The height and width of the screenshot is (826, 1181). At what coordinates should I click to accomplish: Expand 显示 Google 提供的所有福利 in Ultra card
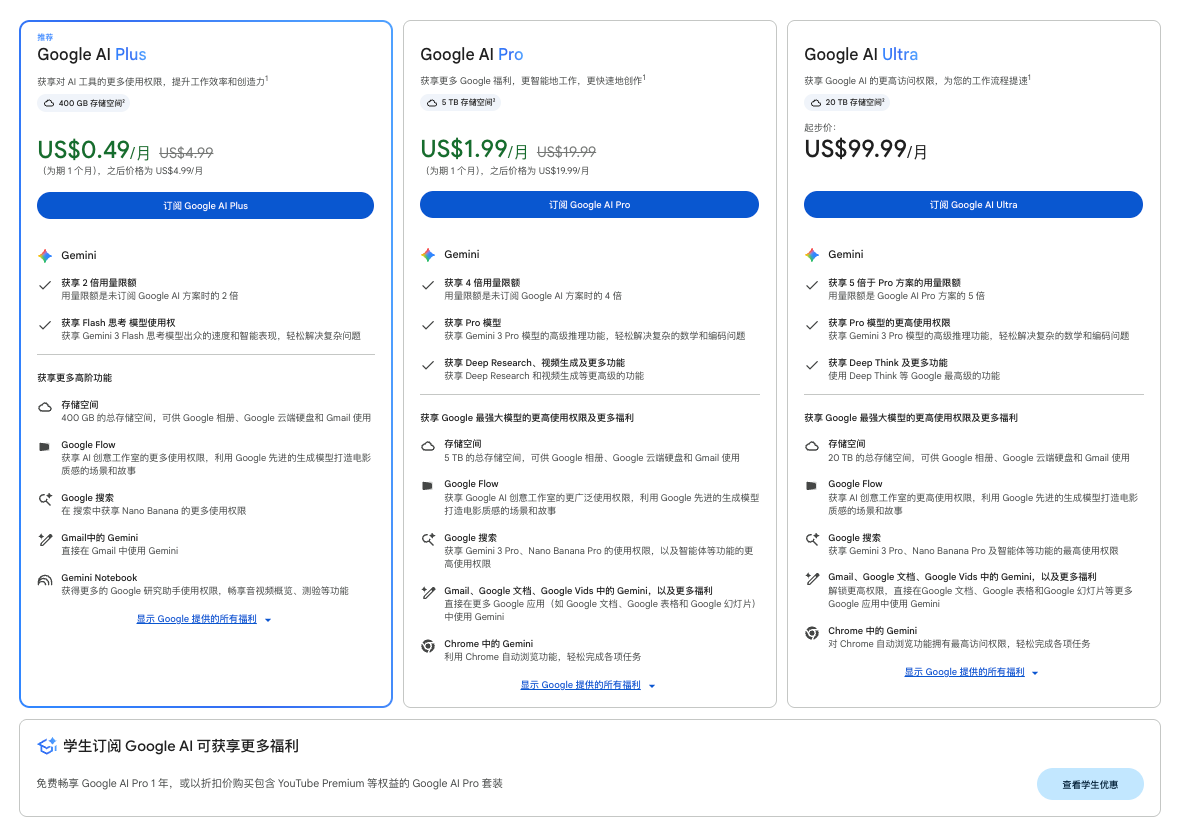[x=964, y=672]
